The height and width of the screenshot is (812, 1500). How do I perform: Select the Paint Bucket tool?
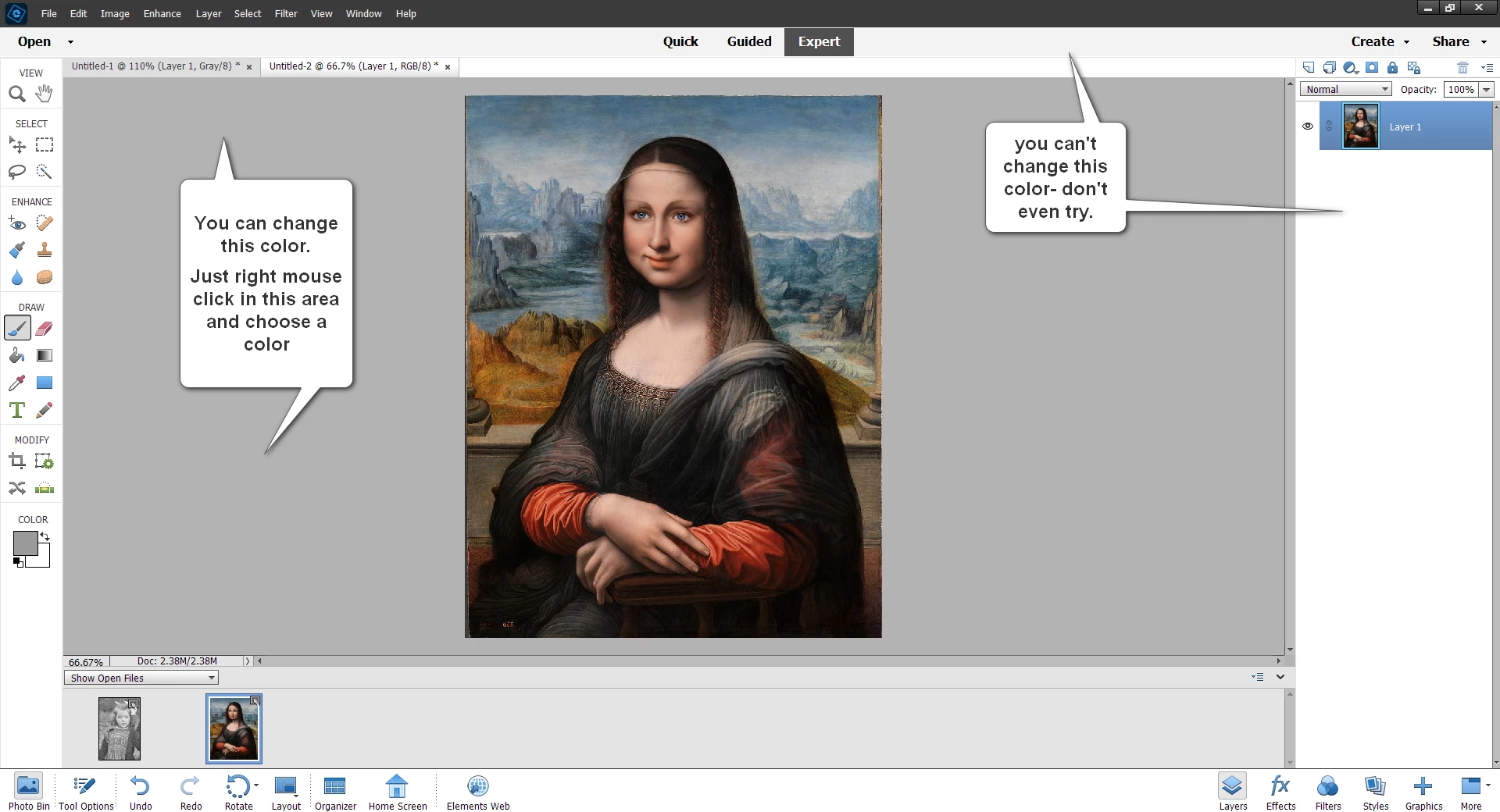(x=17, y=356)
